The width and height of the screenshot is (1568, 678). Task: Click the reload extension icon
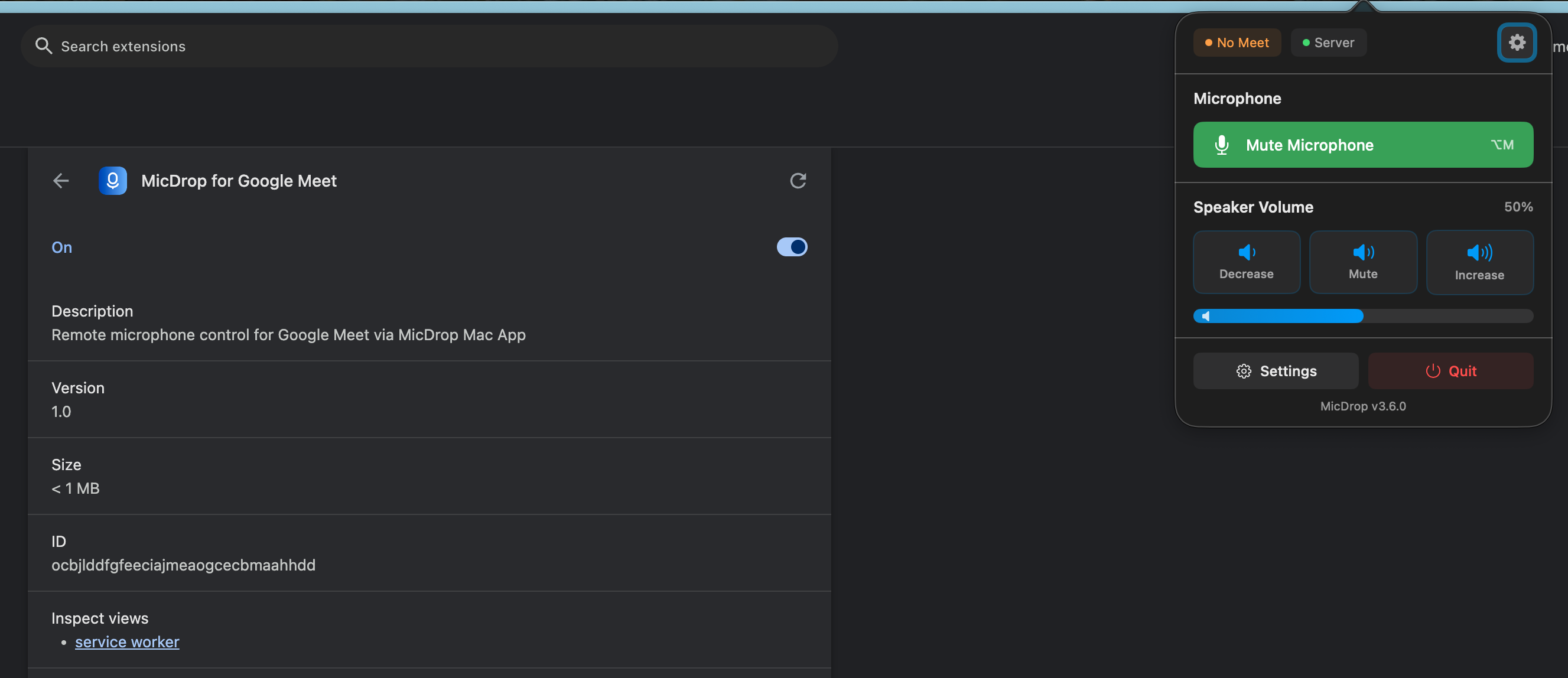coord(798,181)
